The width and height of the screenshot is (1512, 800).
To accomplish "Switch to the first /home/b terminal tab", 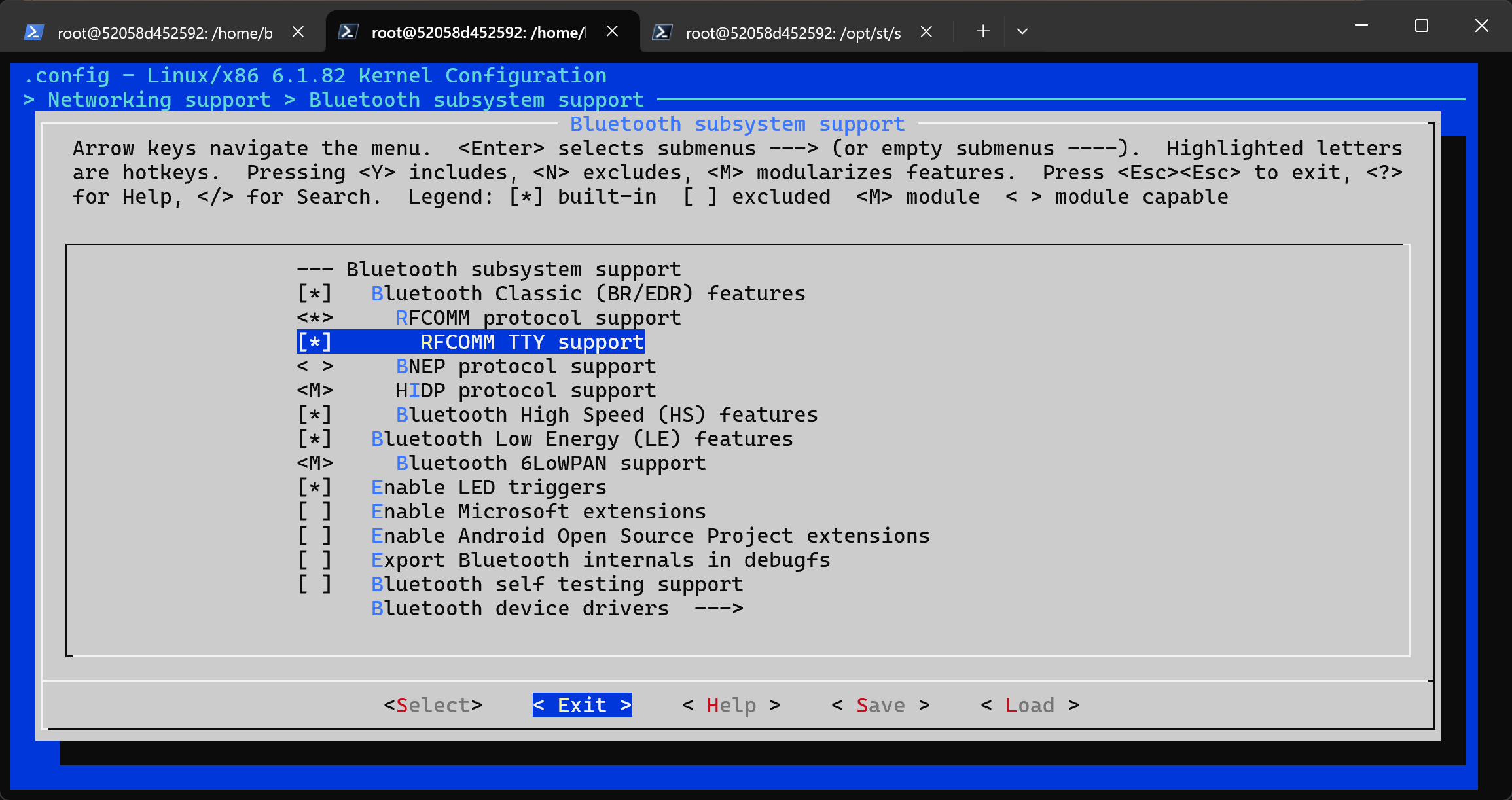I will tap(164, 33).
